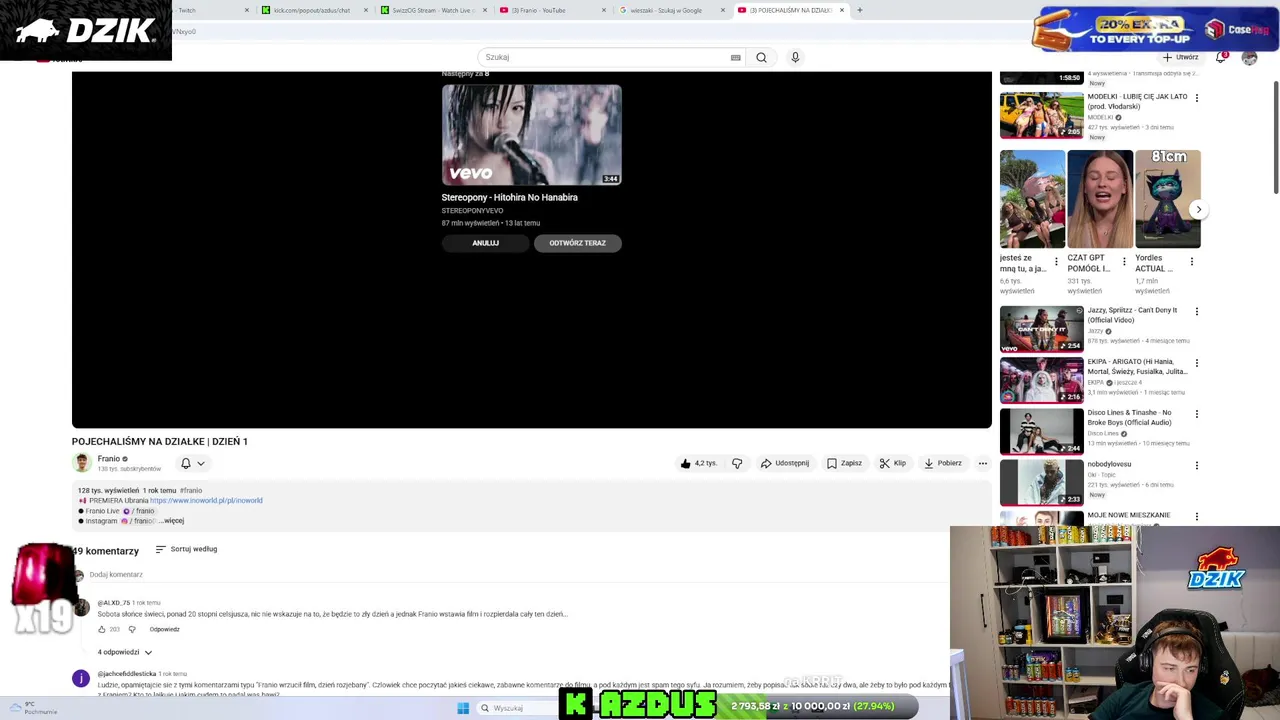Viewport: 1280px width, 720px height.
Task: Open the inoworld.pl link in description
Action: [x=206, y=500]
